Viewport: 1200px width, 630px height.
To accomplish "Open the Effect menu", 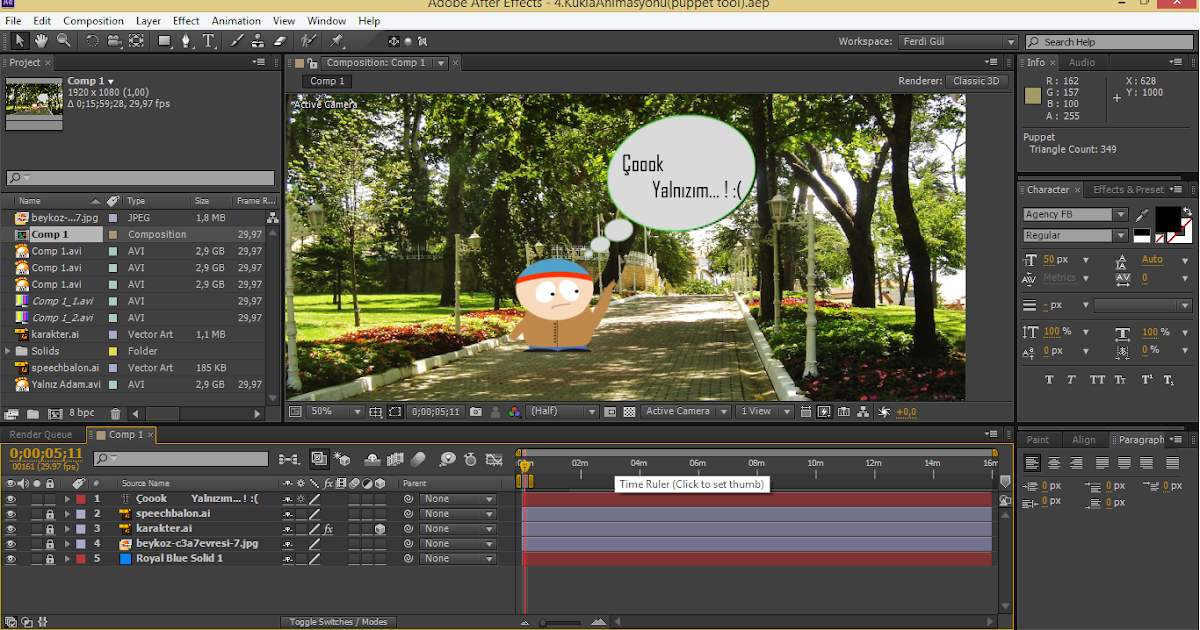I will coord(186,20).
